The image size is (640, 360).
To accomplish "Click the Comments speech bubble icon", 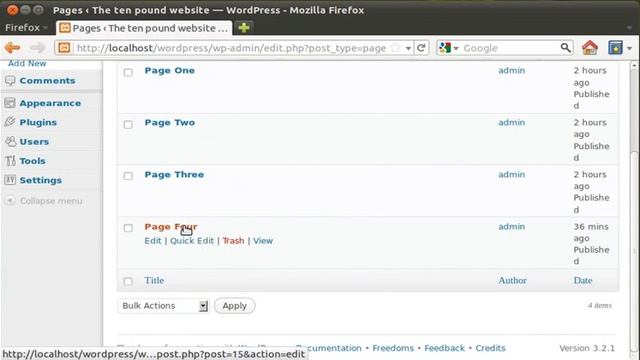I will (10, 81).
